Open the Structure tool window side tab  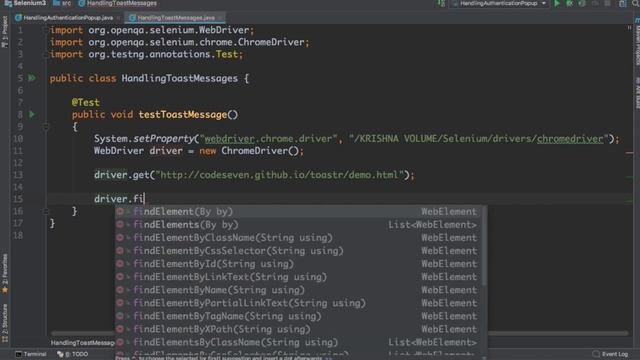pyautogui.click(x=4, y=322)
